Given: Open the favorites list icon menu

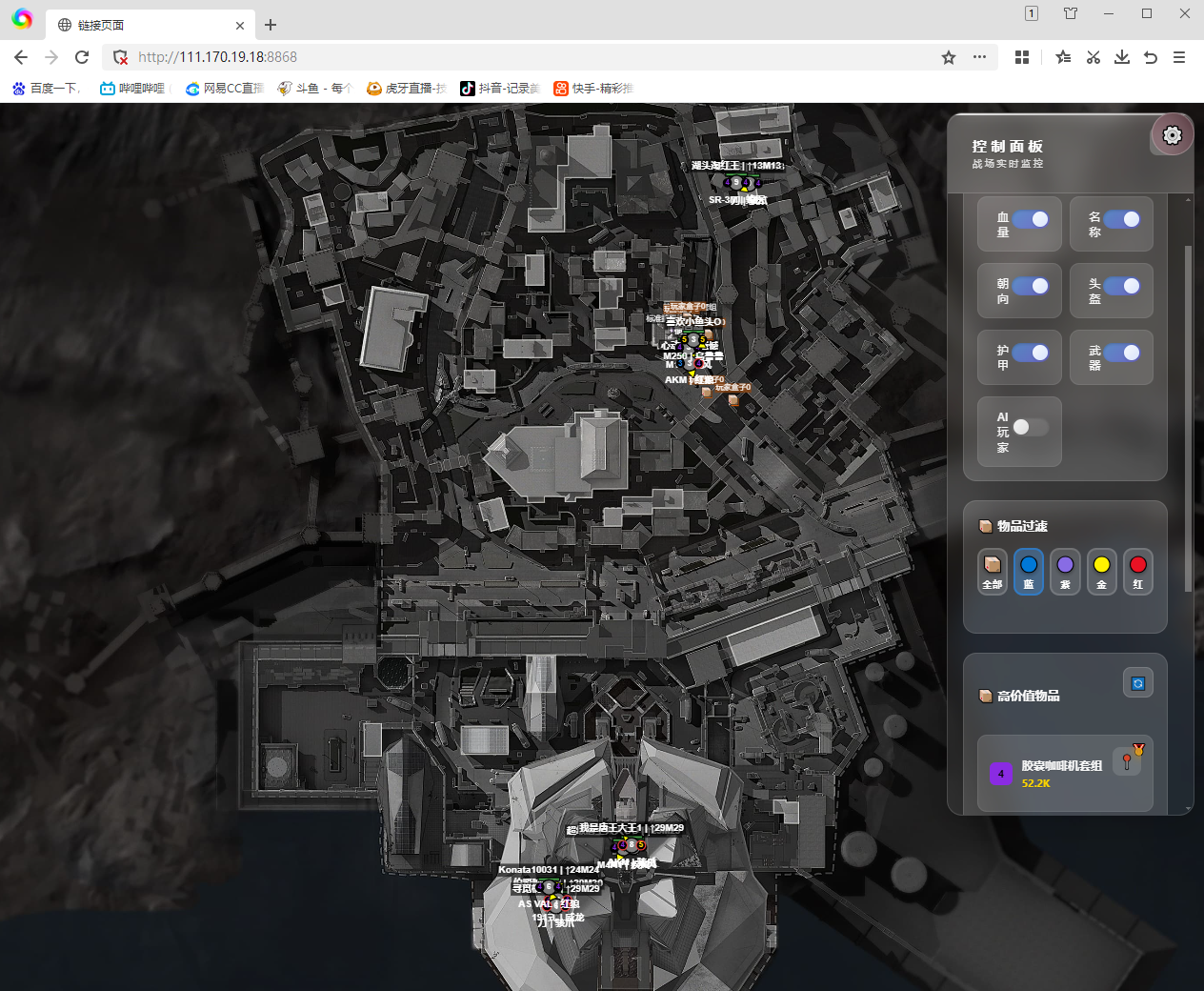Looking at the screenshot, I should (x=1063, y=57).
